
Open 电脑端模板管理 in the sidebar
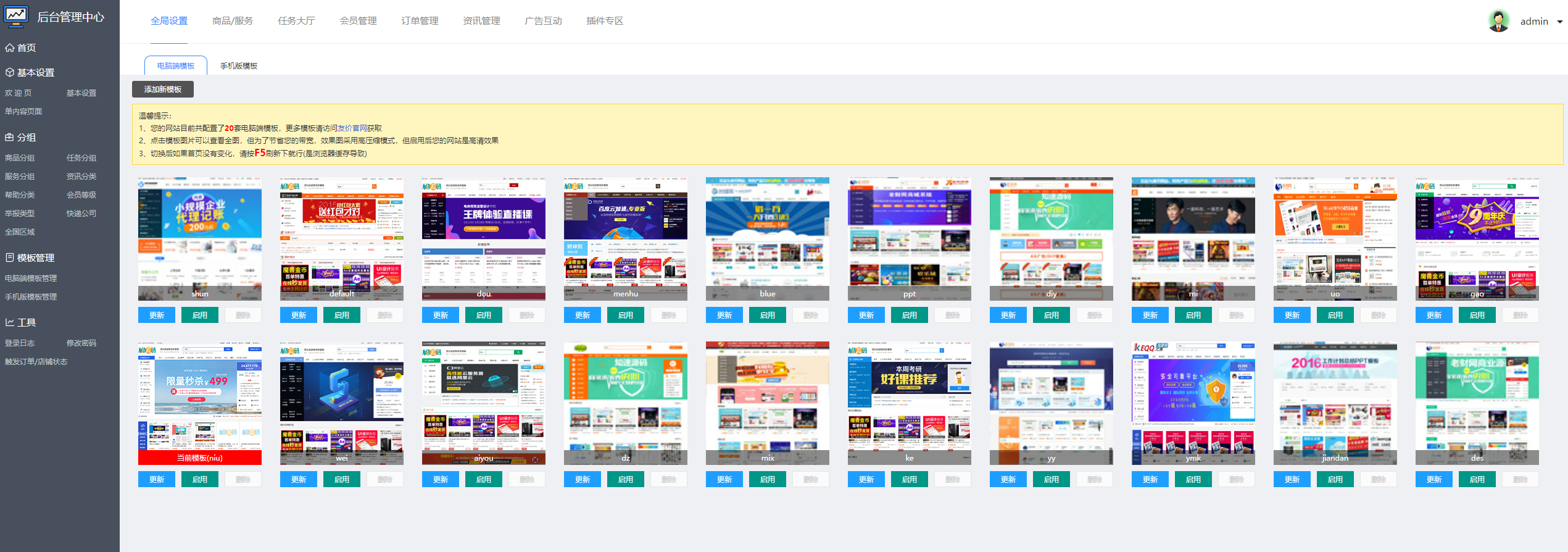point(31,278)
